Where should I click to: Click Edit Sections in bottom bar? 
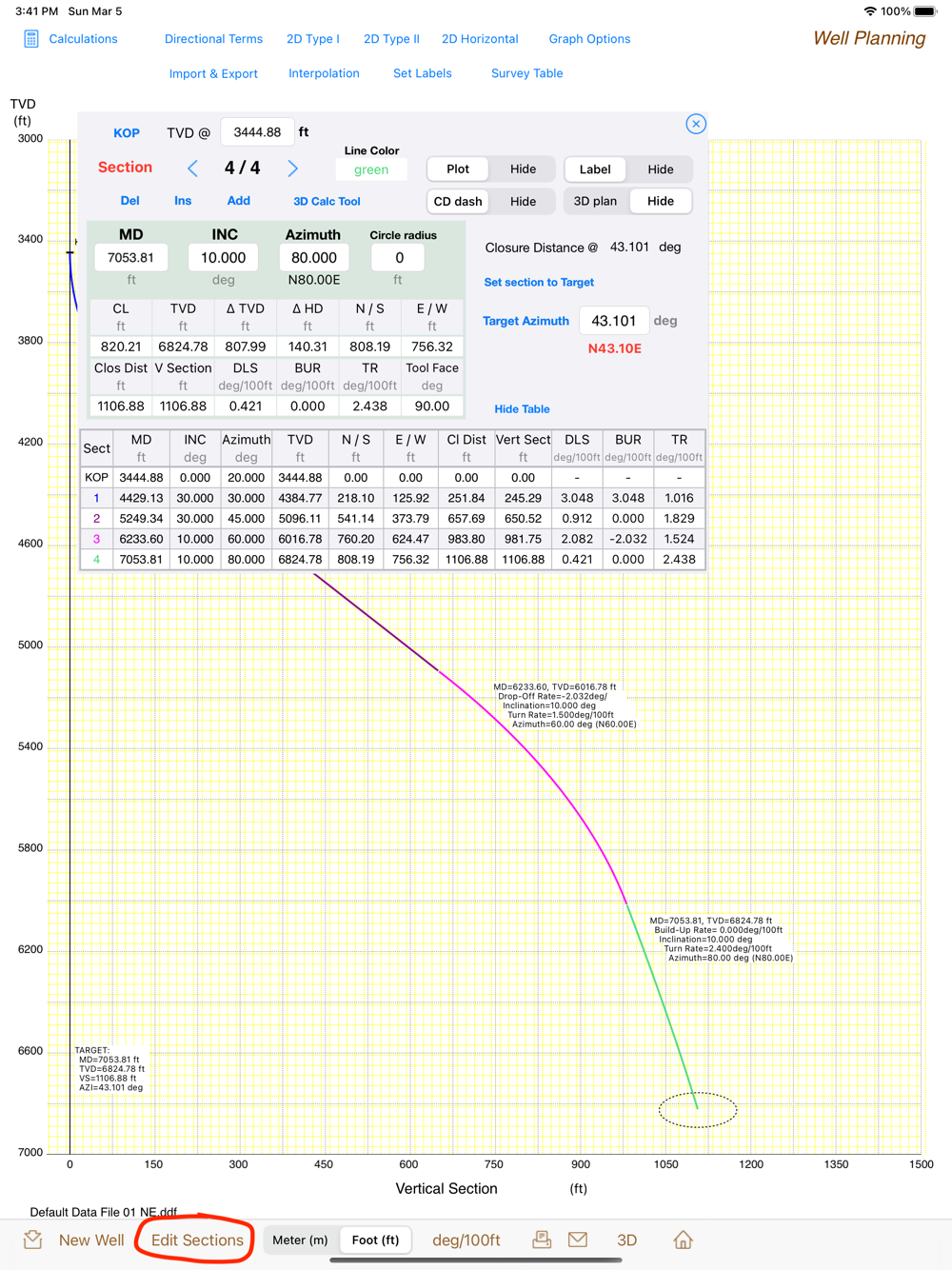(x=197, y=1240)
